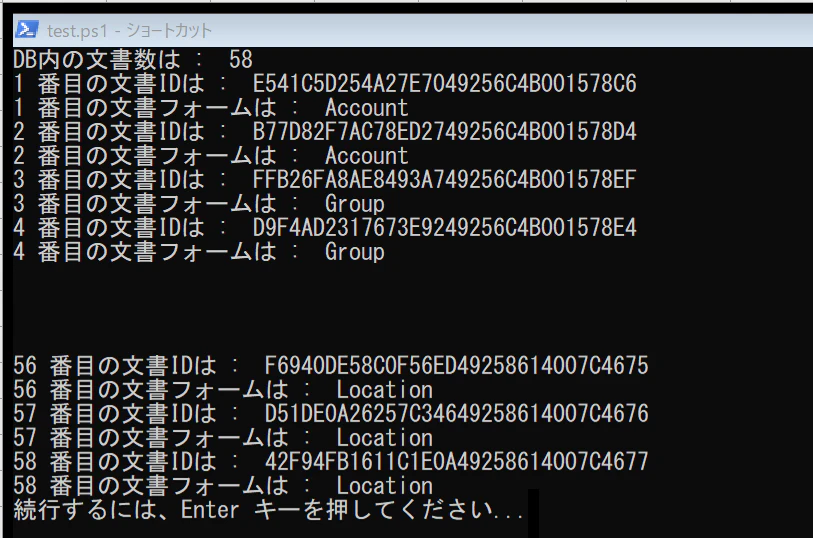Click the window title 'test.ps1 - ショートカット'
The width and height of the screenshot is (813, 538).
click(129, 31)
